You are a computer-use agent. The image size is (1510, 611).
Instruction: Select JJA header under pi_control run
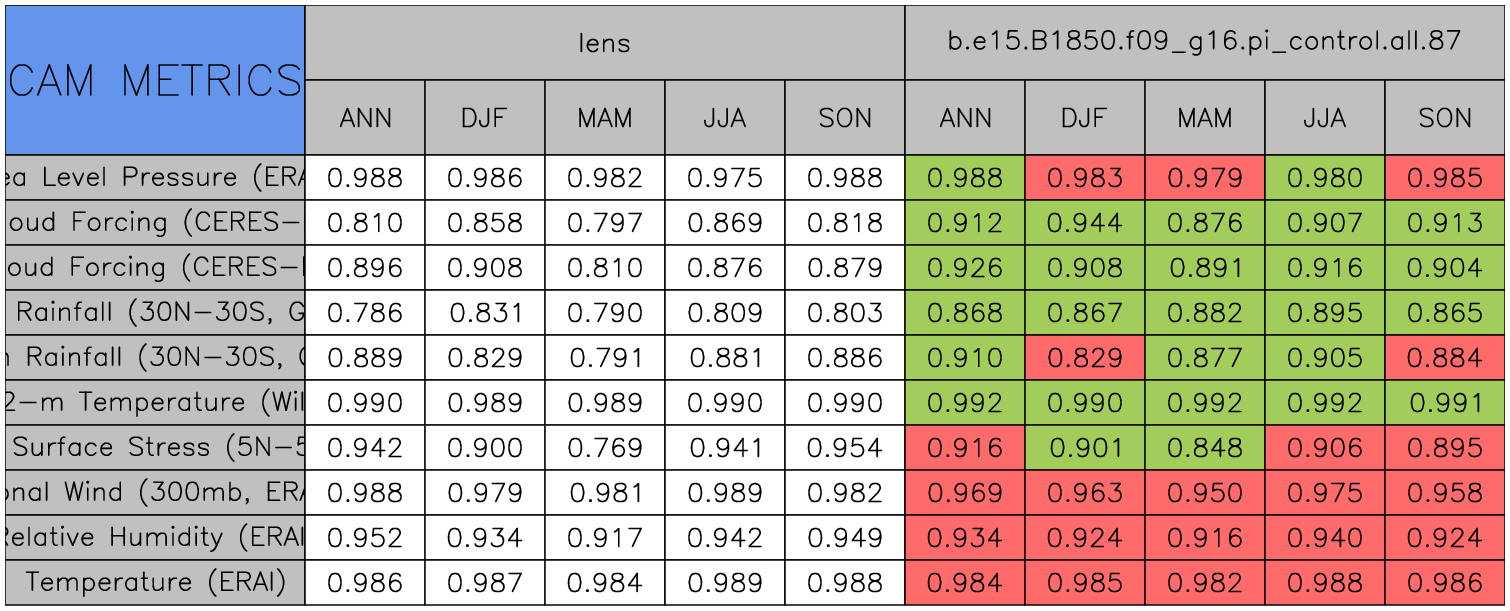click(x=1325, y=118)
